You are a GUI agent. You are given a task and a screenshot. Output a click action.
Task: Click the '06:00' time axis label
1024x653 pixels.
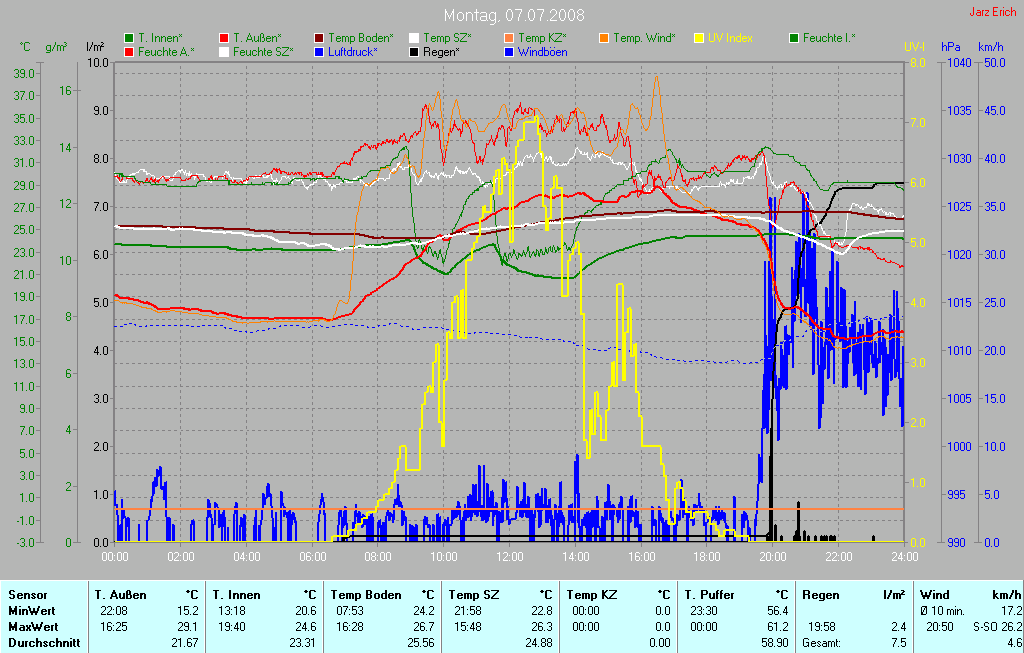(312, 557)
